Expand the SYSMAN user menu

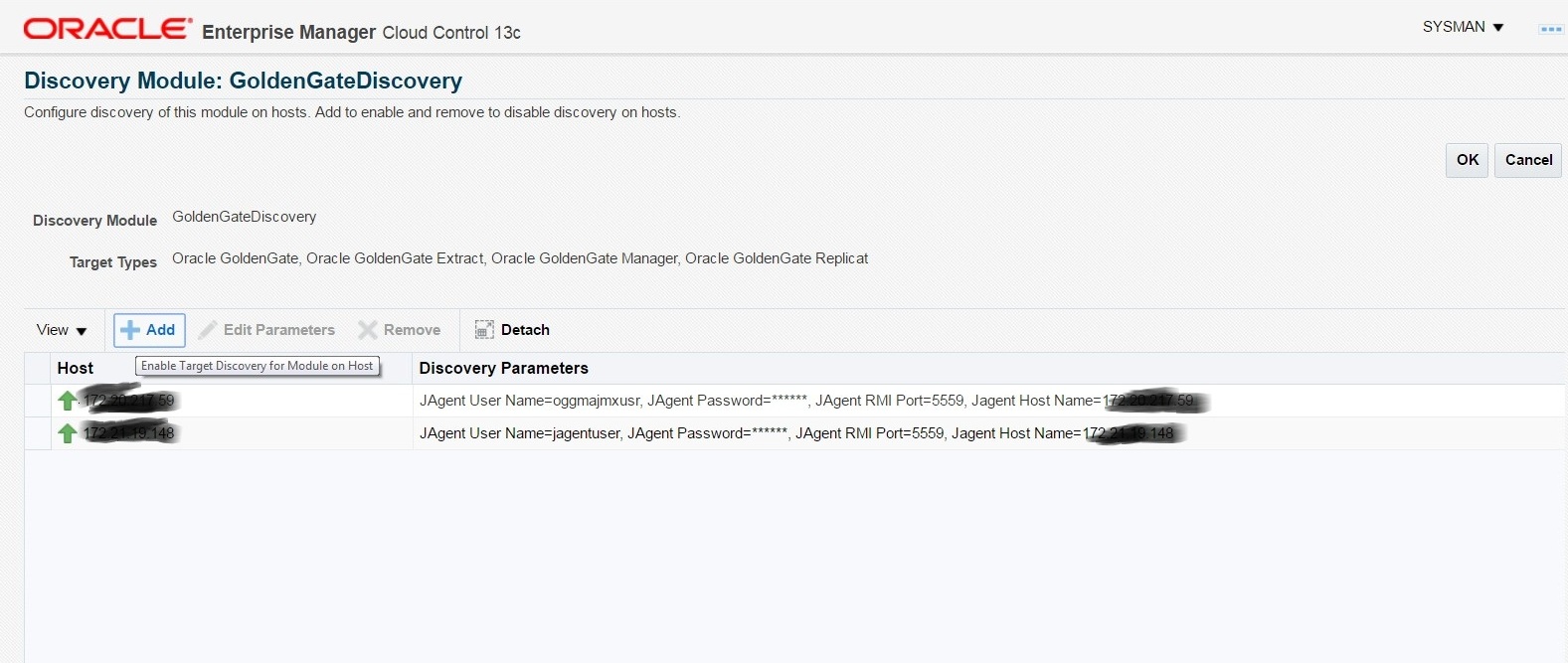tap(1464, 27)
